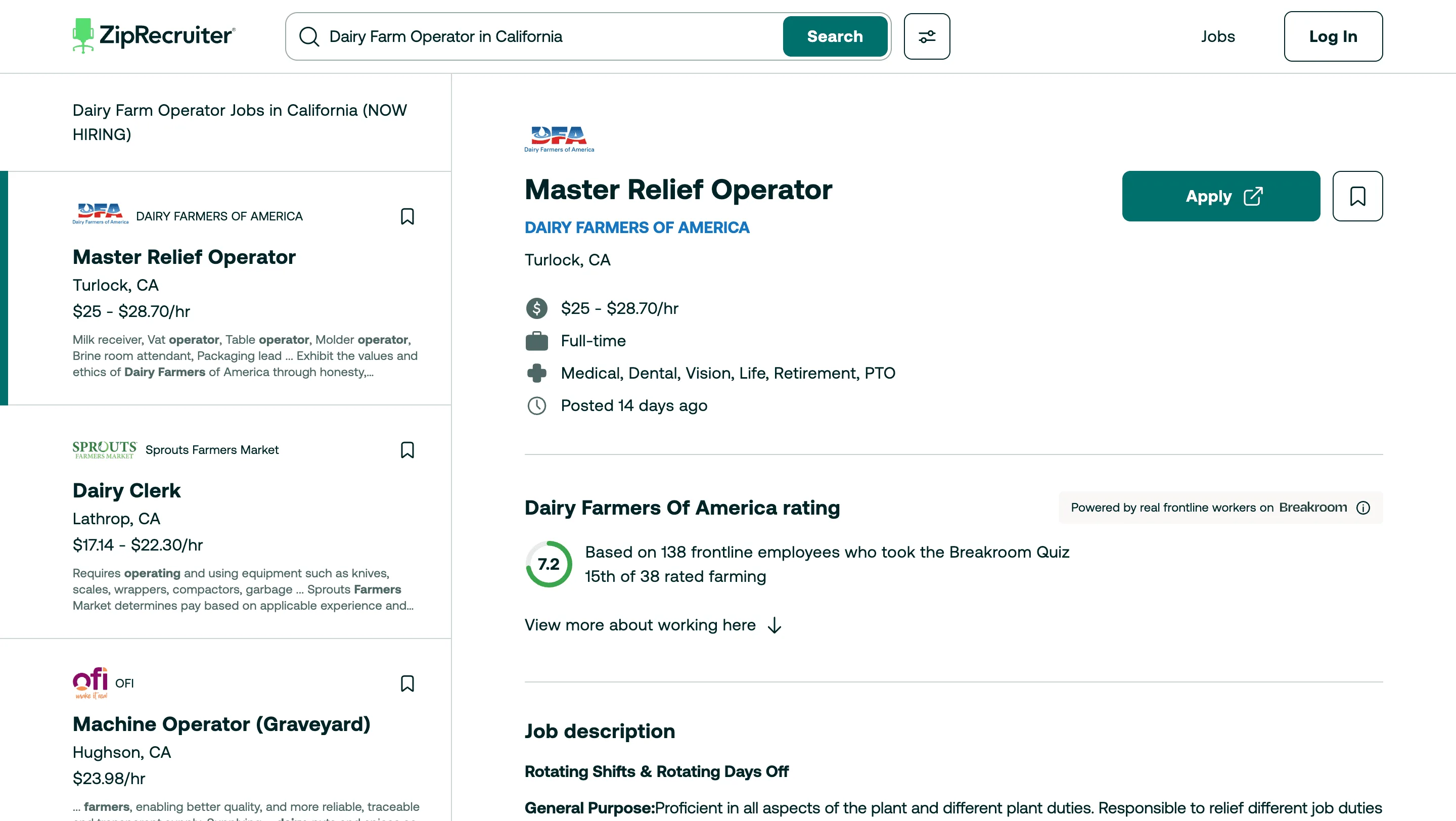Open the Jobs menu item
Screen dimensions: 1456x821
click(1218, 36)
